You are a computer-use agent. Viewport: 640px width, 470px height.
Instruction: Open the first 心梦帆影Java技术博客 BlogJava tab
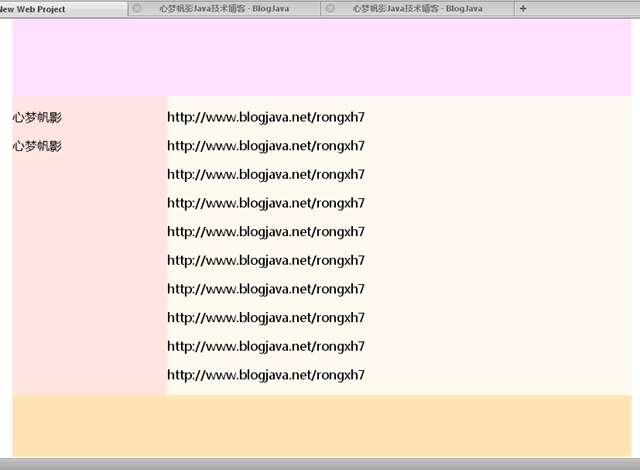tap(224, 9)
